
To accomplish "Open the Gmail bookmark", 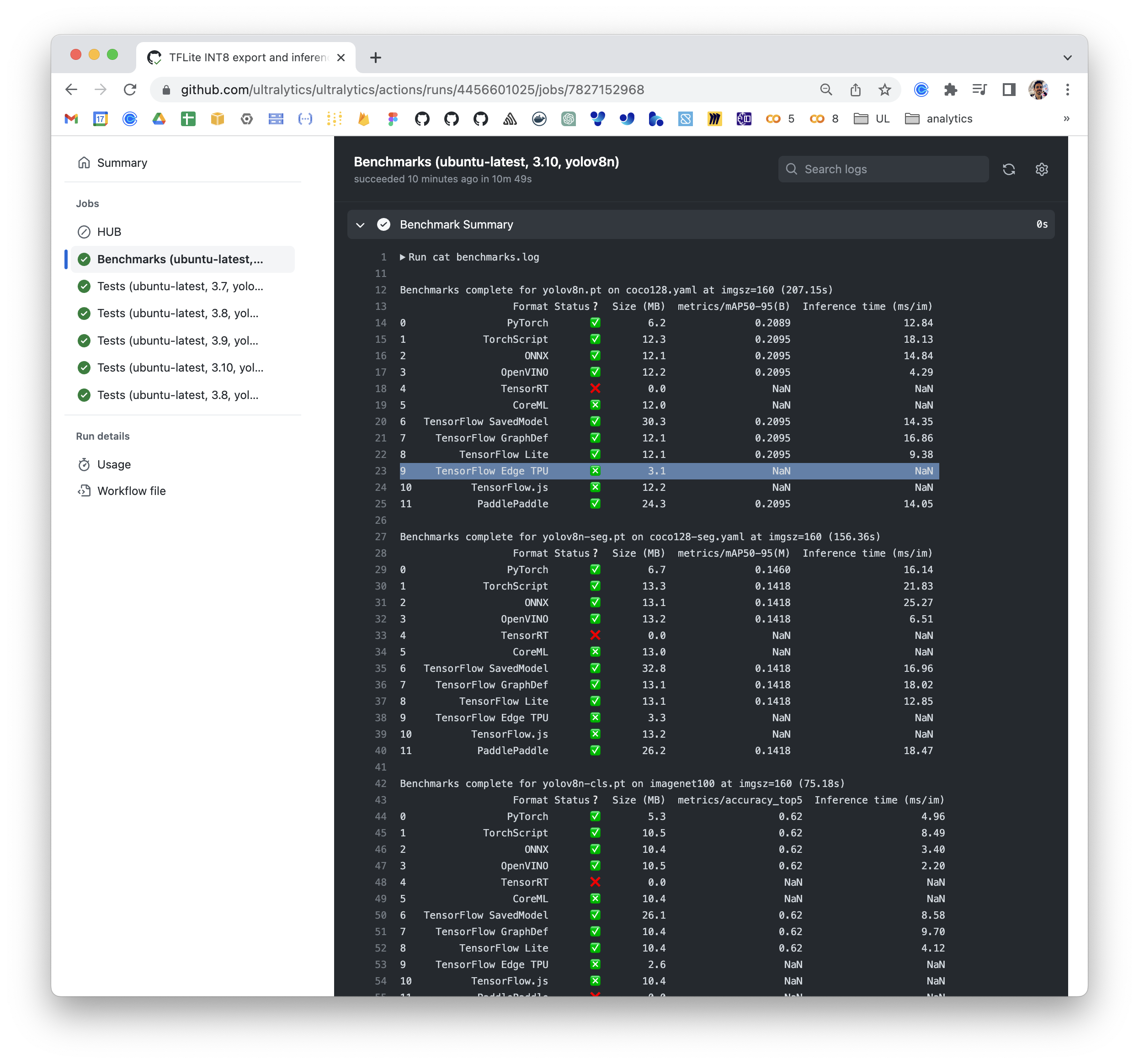I will [71, 119].
